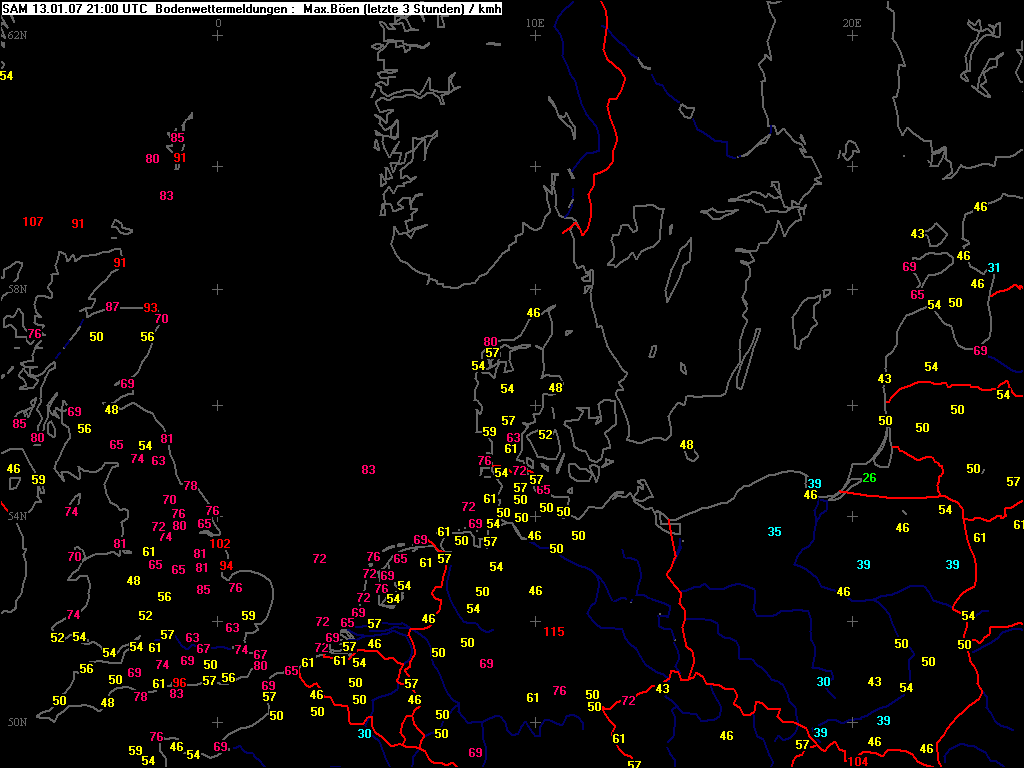Select the red 107 reading
Screen dimensions: 1024x768
pyautogui.click(x=33, y=222)
